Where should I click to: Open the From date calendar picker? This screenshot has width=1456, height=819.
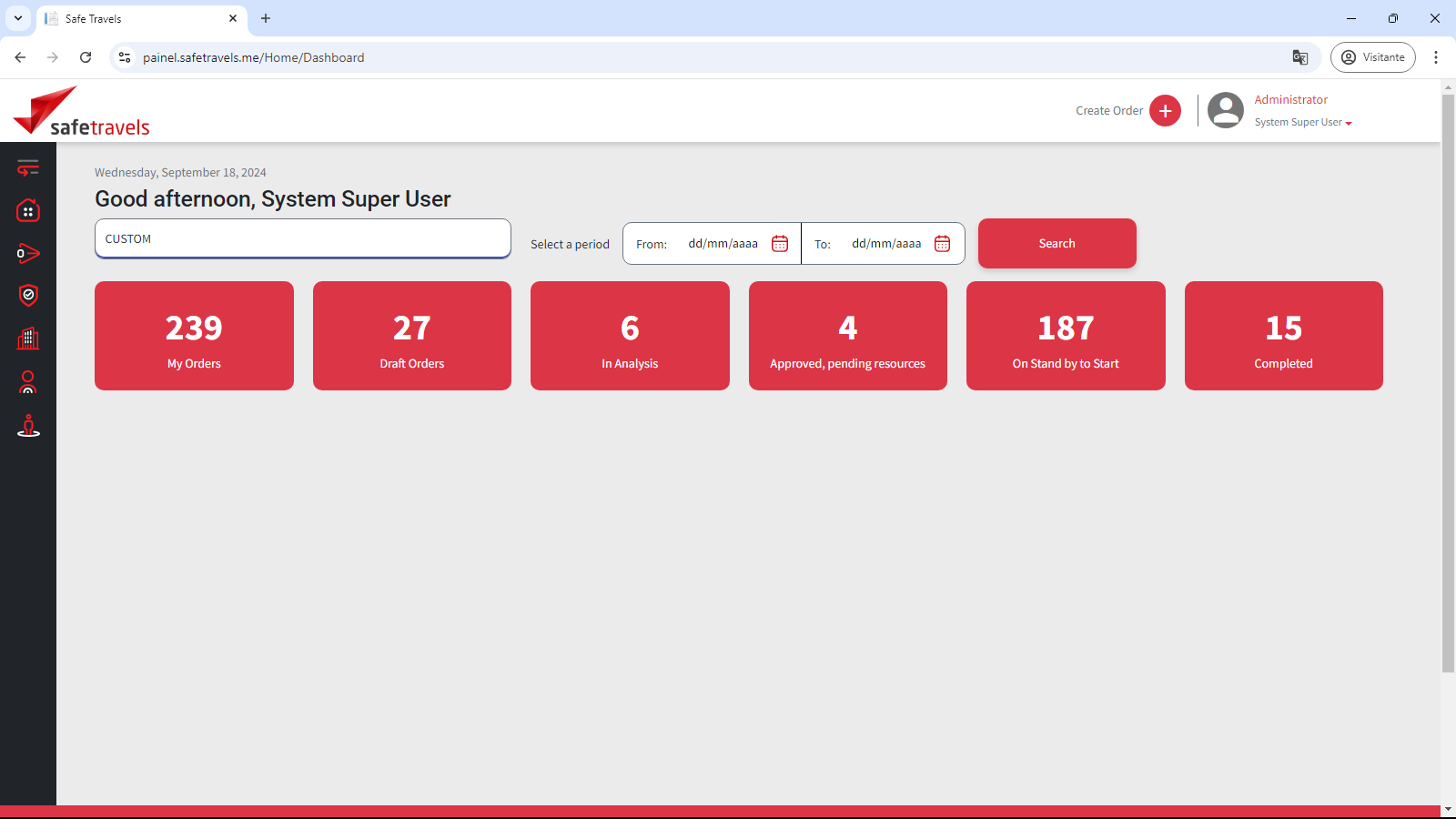pyautogui.click(x=780, y=244)
